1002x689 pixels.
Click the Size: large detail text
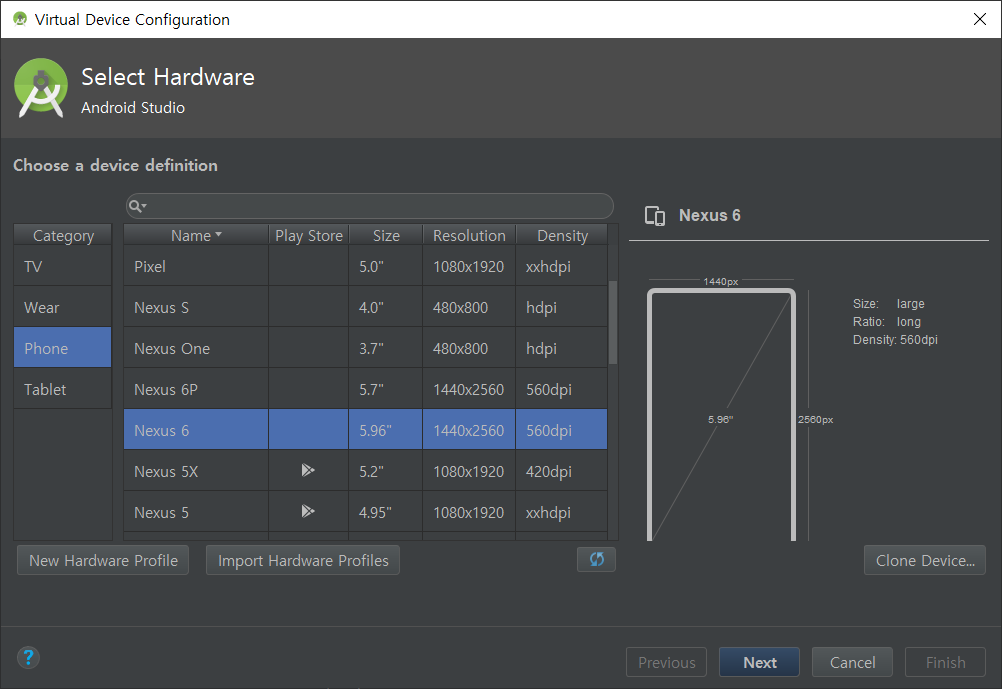pos(888,304)
